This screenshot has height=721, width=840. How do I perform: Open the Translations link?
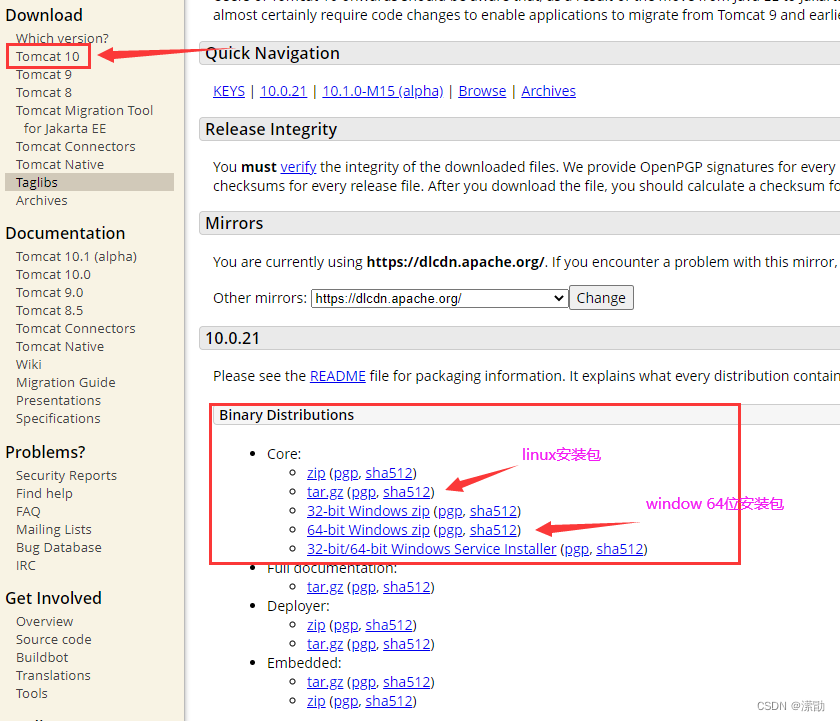pyautogui.click(x=54, y=675)
